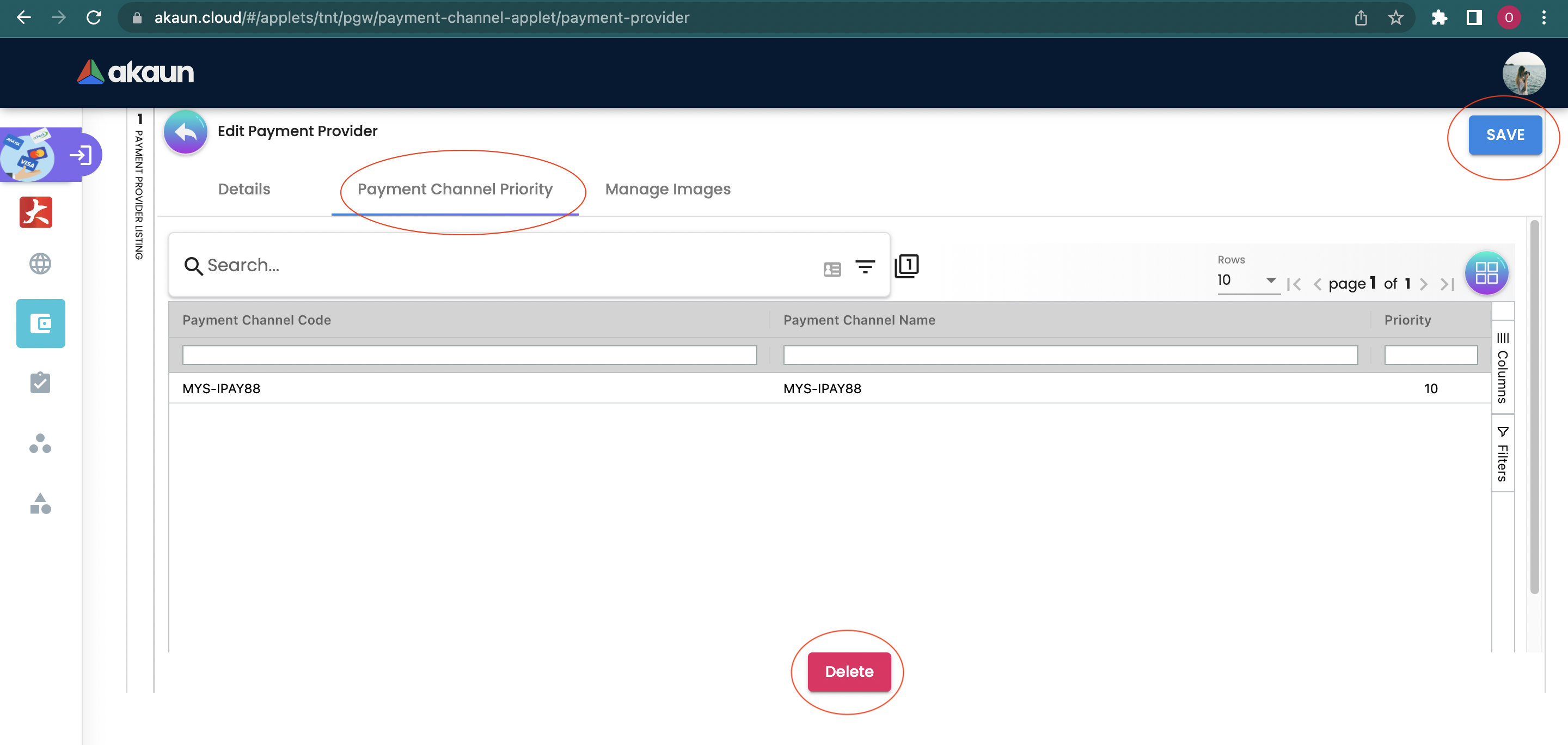Screen dimensions: 1568x745
Task: Click the numbered pages icon next to search
Action: 906,266
